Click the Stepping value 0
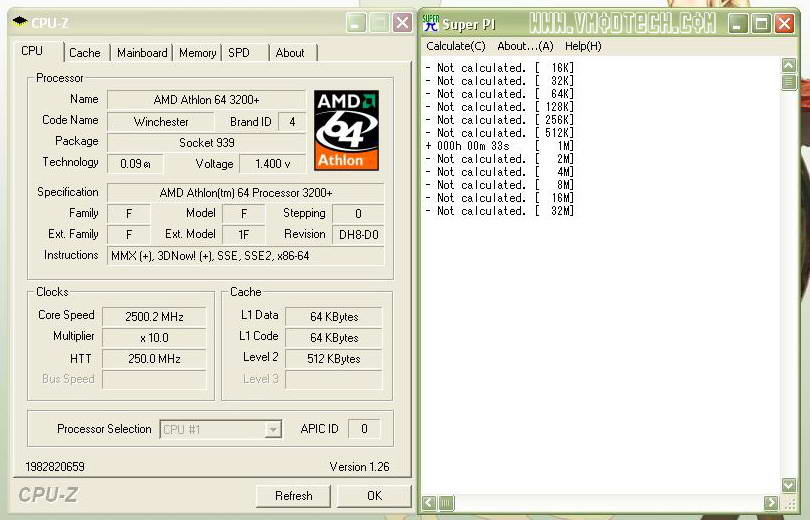 click(x=359, y=213)
